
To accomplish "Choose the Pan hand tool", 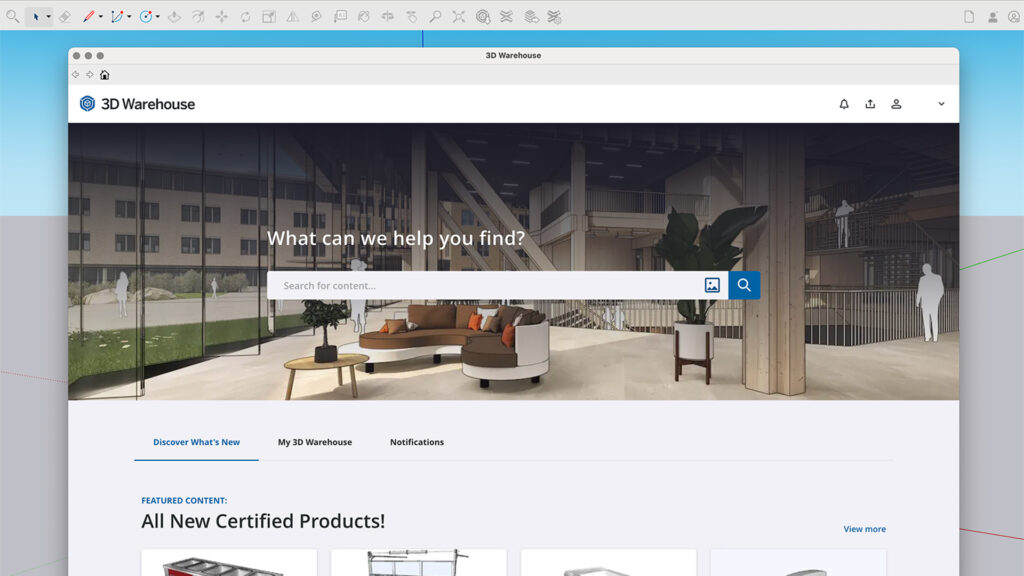I will coord(411,16).
